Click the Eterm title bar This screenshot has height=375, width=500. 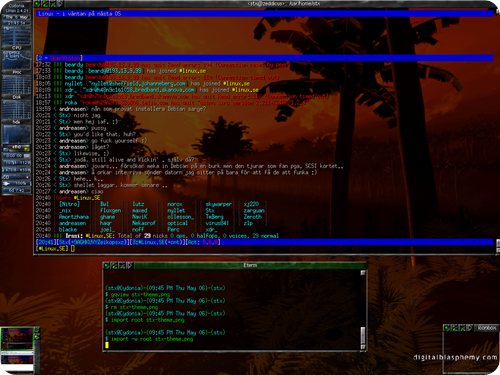pyautogui.click(x=250, y=265)
